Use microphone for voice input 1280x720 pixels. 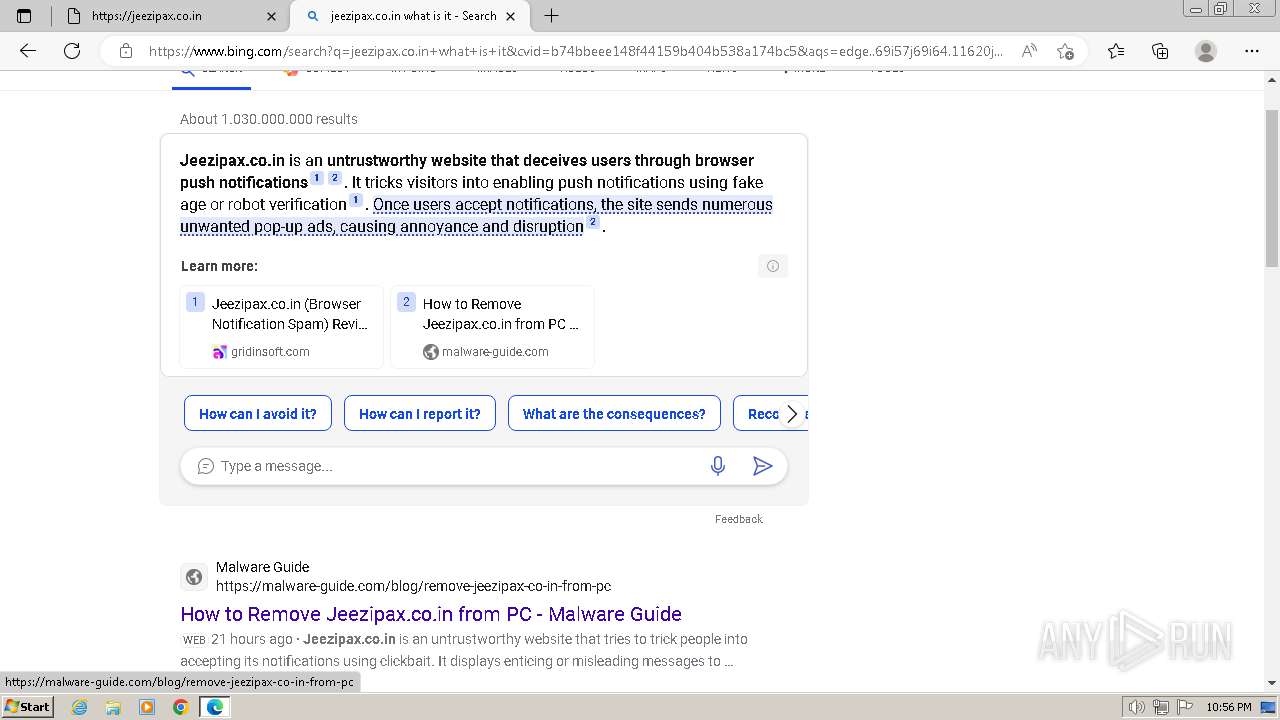pos(718,466)
